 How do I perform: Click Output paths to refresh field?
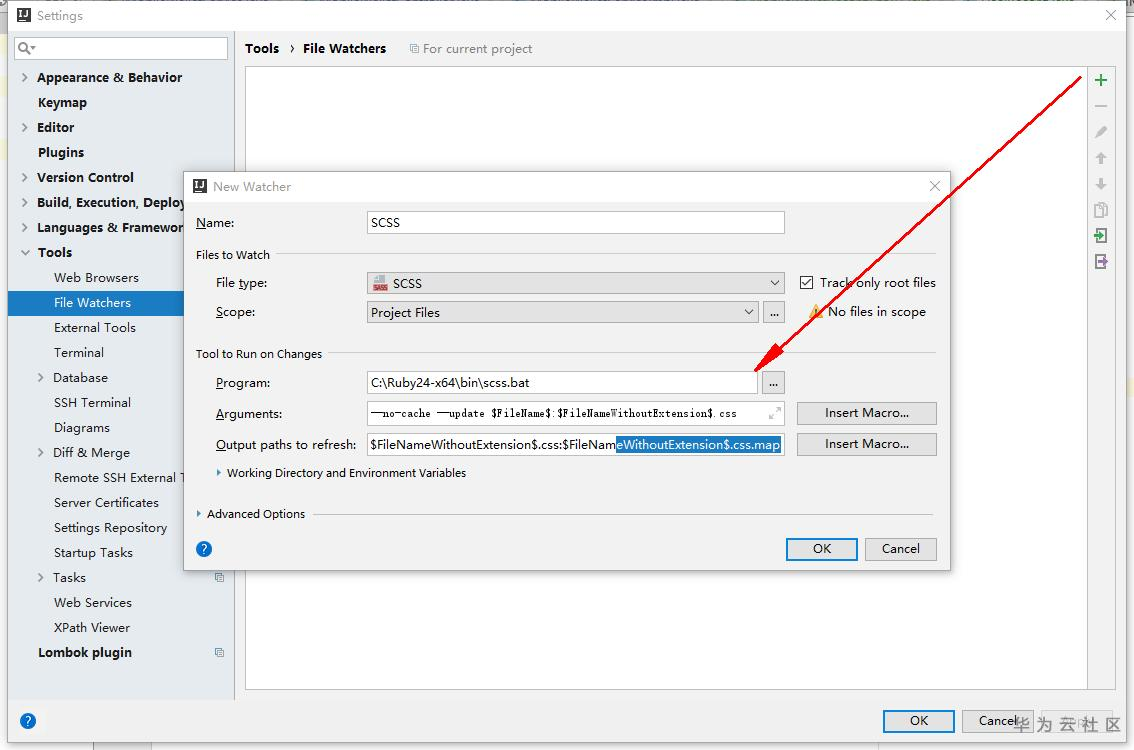coord(576,444)
